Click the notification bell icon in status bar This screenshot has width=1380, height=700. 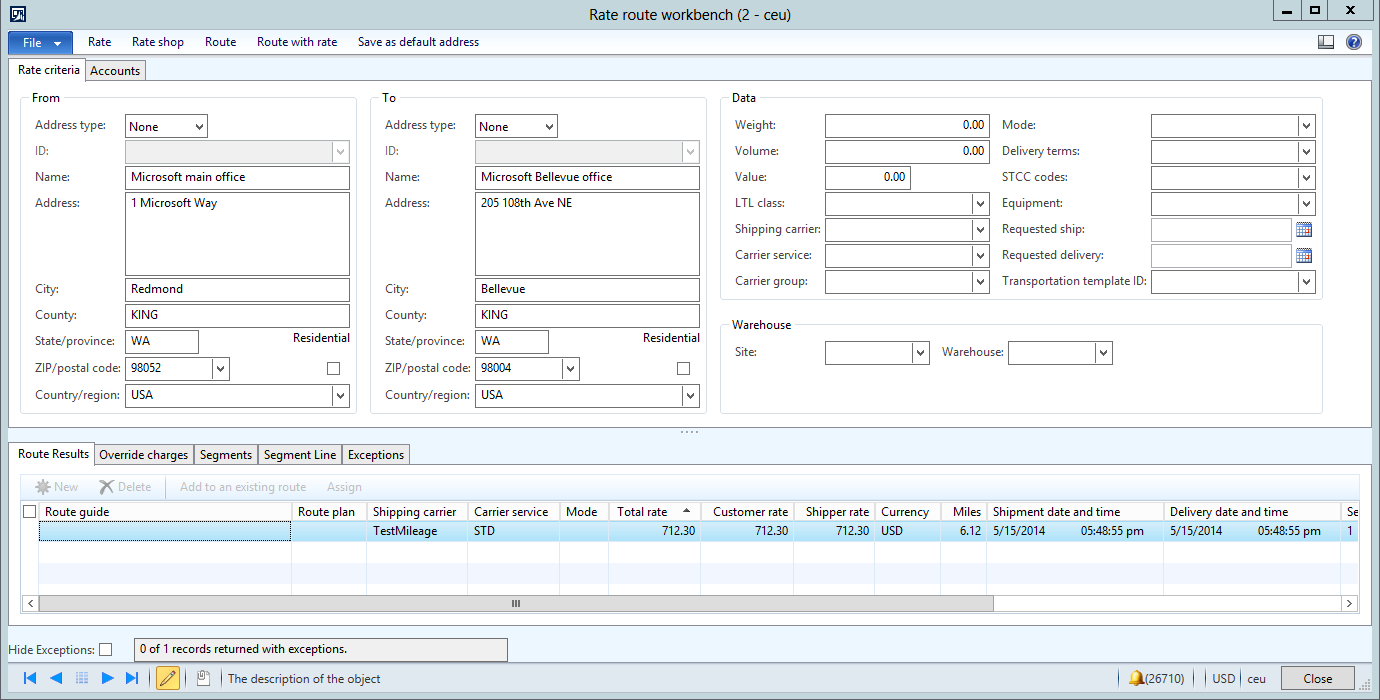click(1136, 678)
